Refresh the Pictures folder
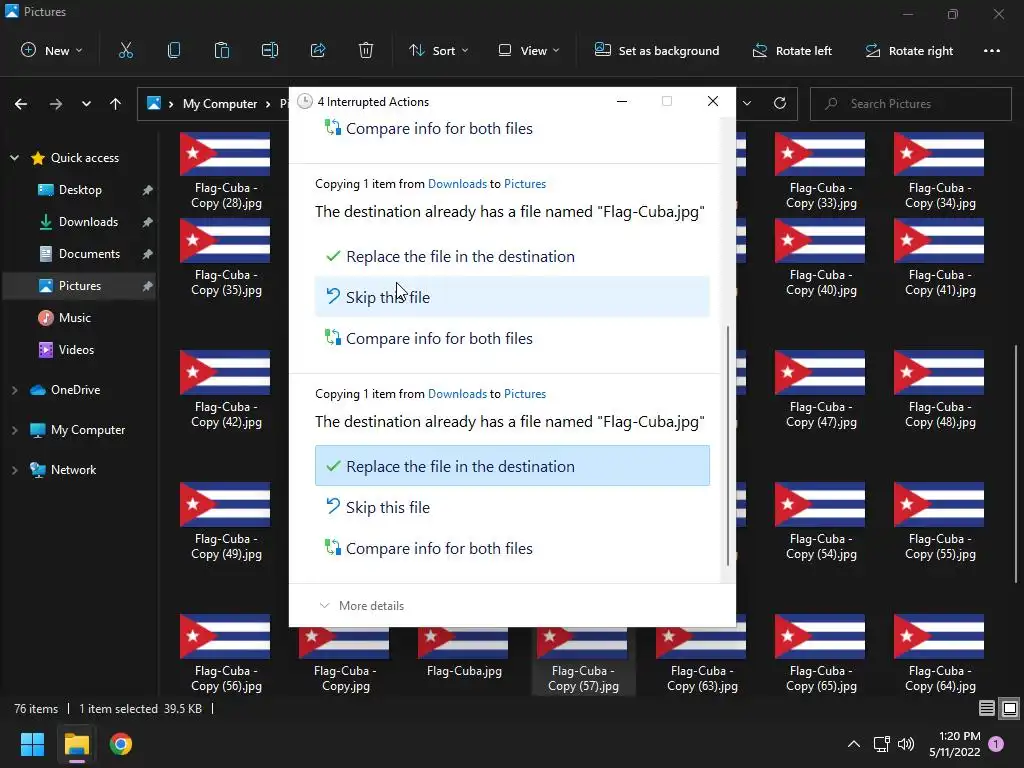Screen dimensions: 1024x768 pos(780,103)
